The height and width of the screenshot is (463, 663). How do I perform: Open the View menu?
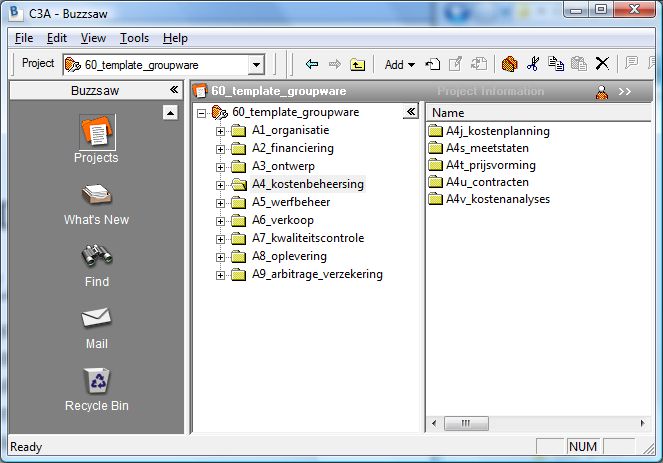(x=93, y=38)
